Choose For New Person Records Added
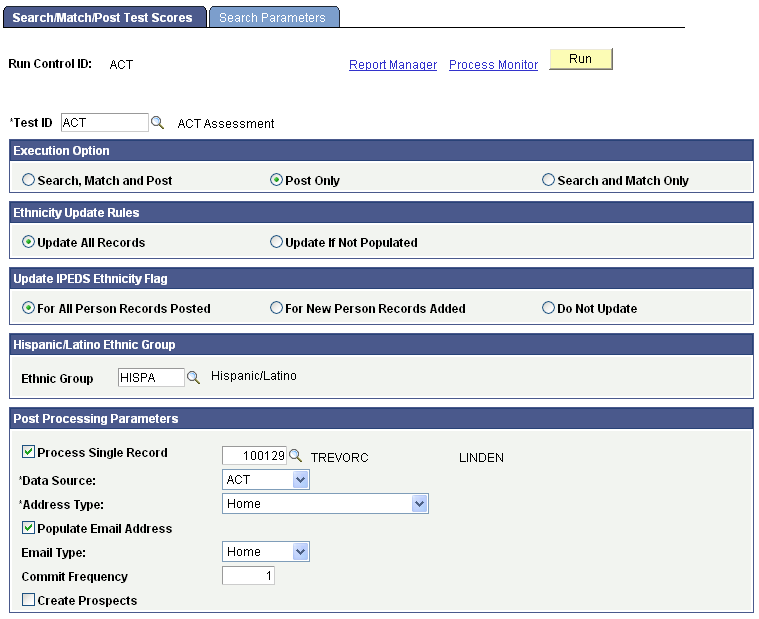Screen dimensions: 759x619 coord(276,308)
